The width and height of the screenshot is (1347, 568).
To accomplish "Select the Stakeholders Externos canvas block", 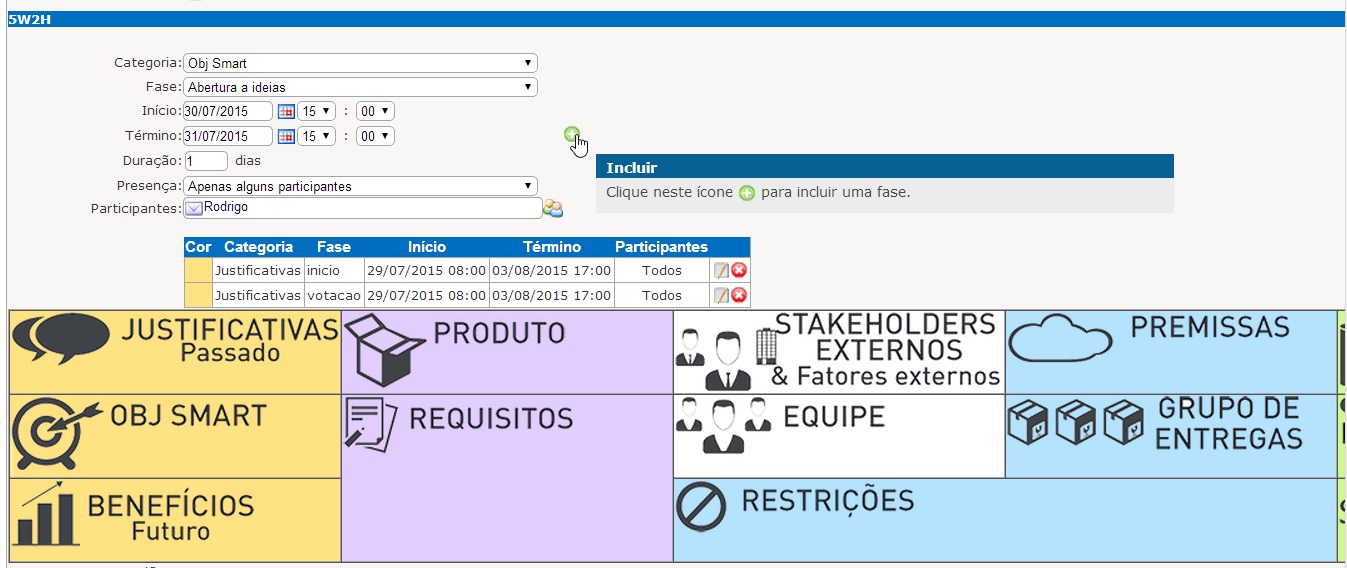I will pos(838,352).
